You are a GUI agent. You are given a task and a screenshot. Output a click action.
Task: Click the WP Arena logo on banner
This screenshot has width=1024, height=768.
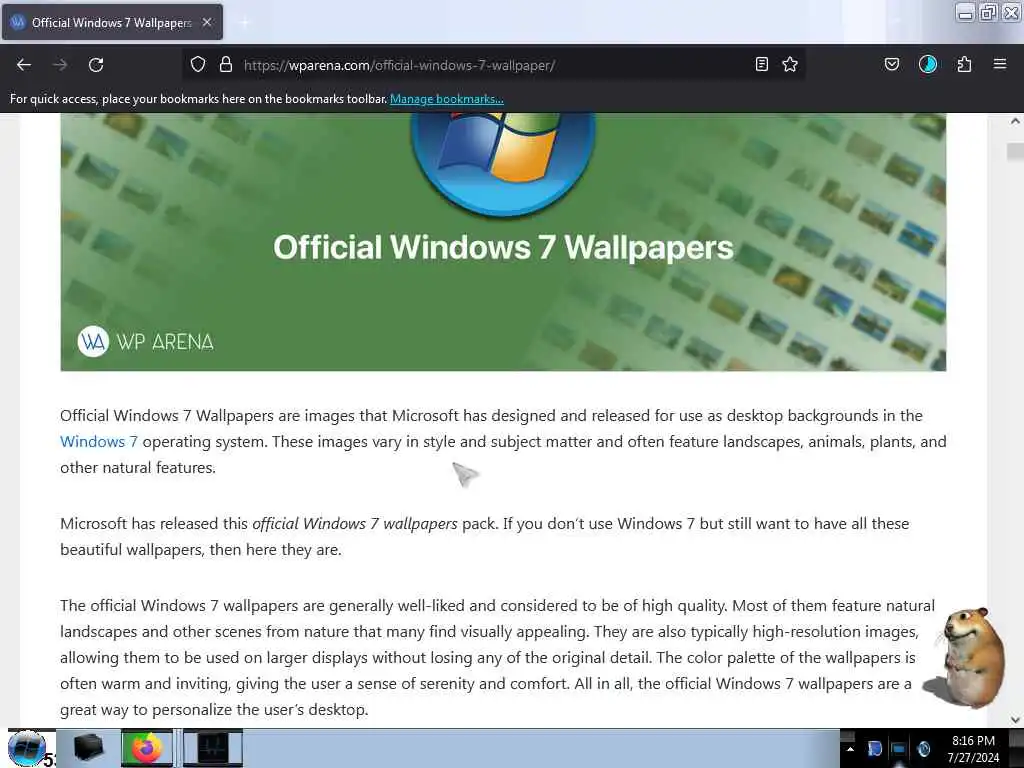coord(146,342)
